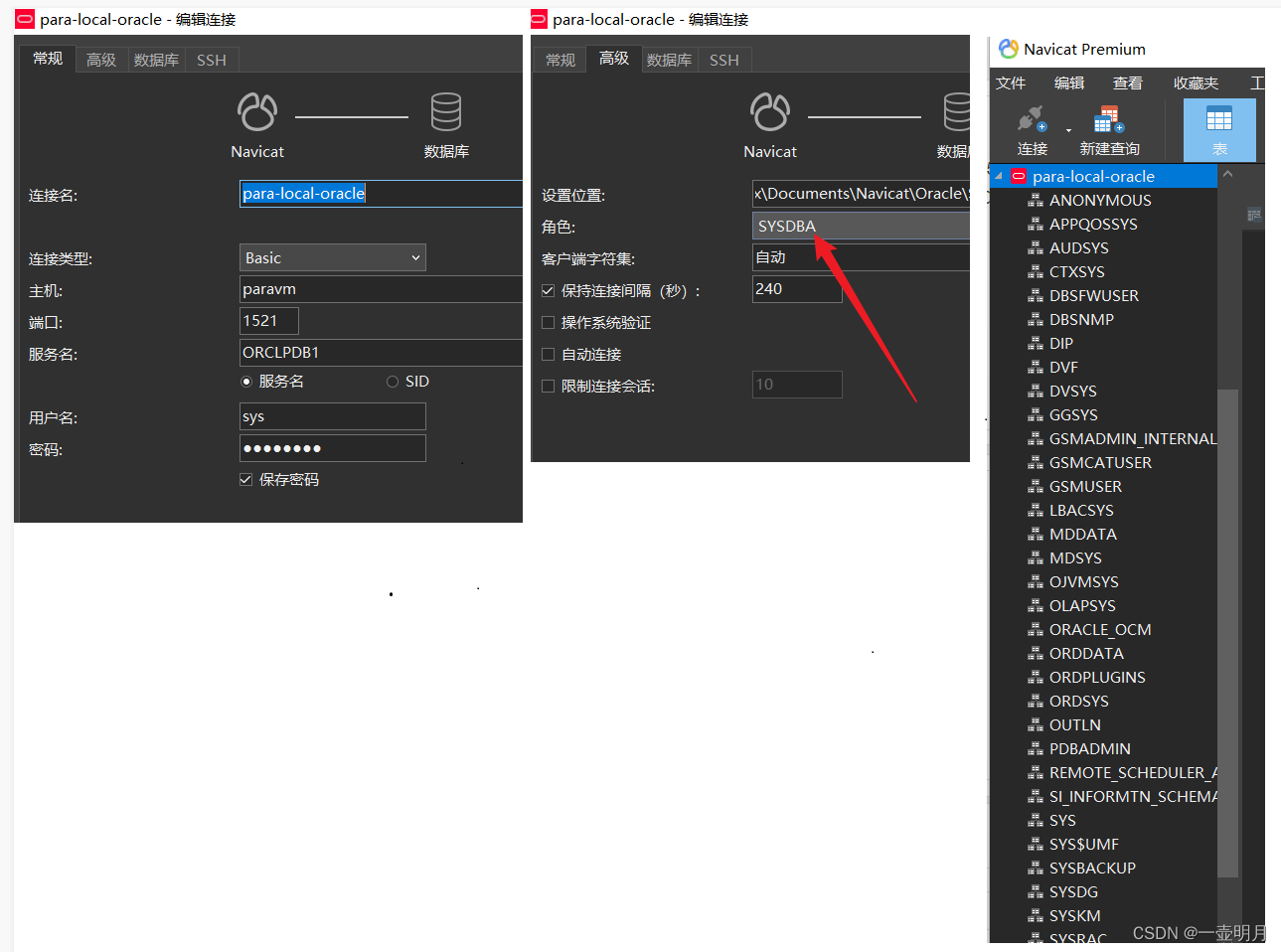
Task: Click the schema icon next to DBSNMP
Action: click(1036, 319)
